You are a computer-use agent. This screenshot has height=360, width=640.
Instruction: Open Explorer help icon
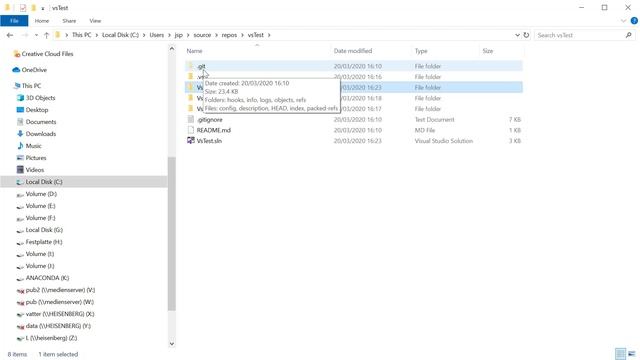634,21
